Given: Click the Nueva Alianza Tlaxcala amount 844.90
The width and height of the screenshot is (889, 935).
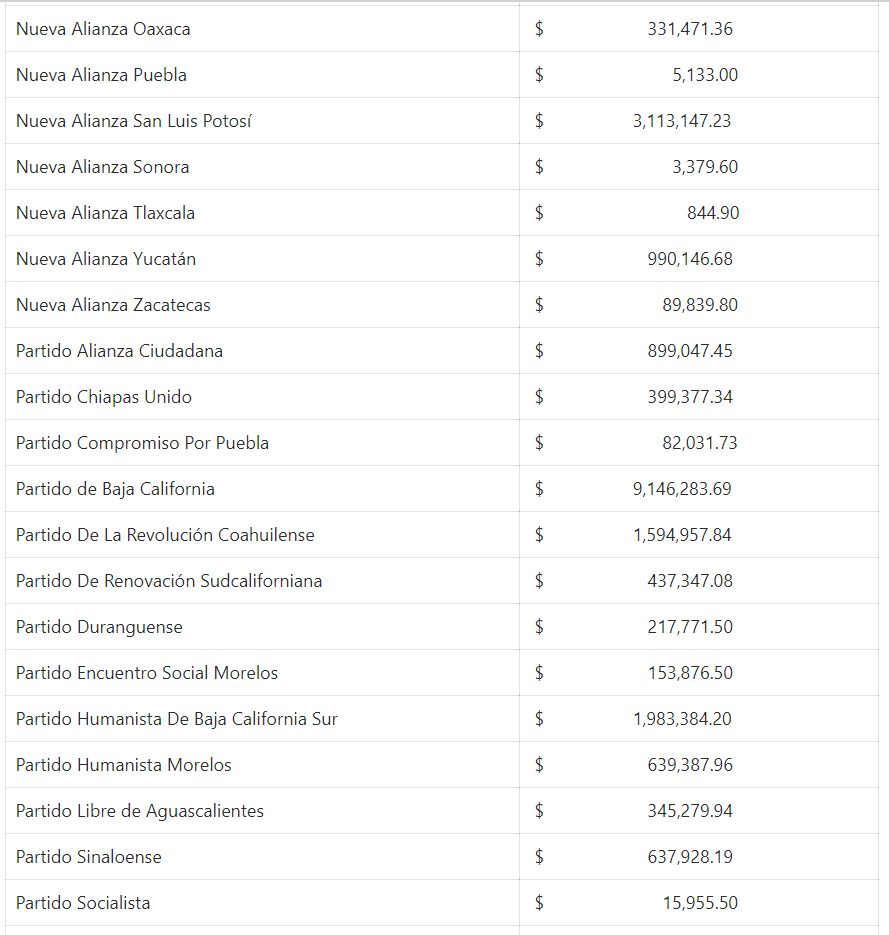Looking at the screenshot, I should click(x=713, y=213).
